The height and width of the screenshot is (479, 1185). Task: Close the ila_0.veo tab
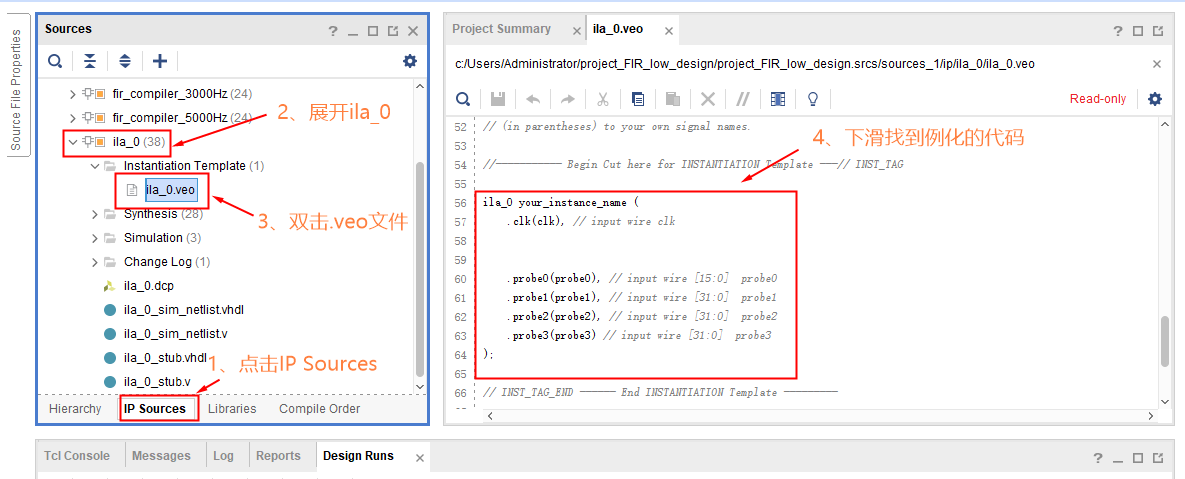pyautogui.click(x=668, y=31)
